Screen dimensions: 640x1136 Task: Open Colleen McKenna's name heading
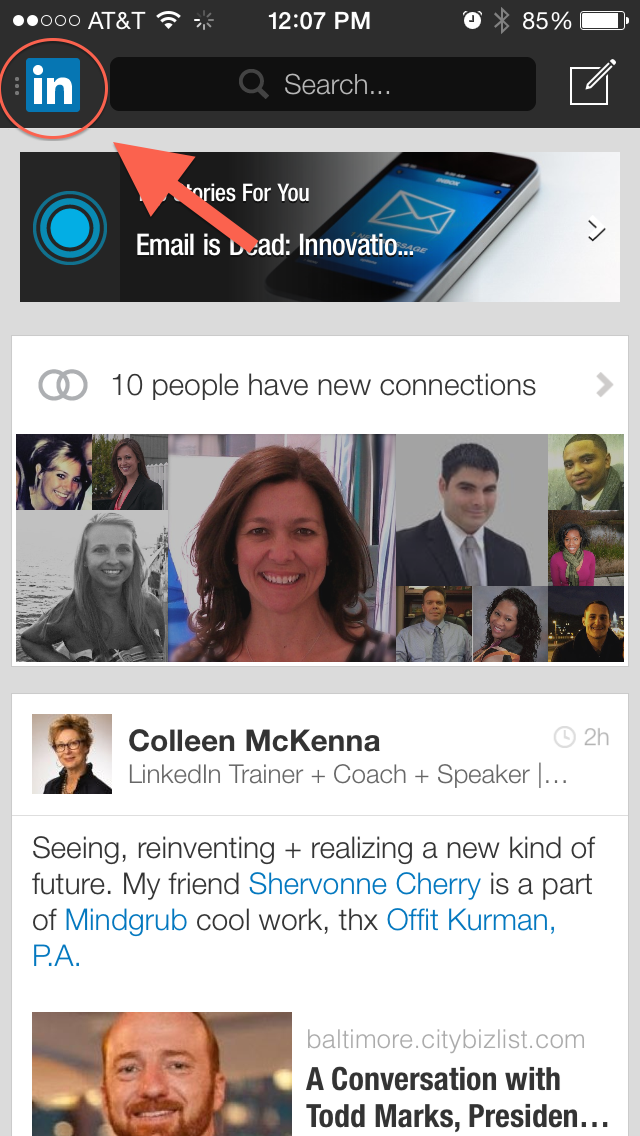[254, 740]
